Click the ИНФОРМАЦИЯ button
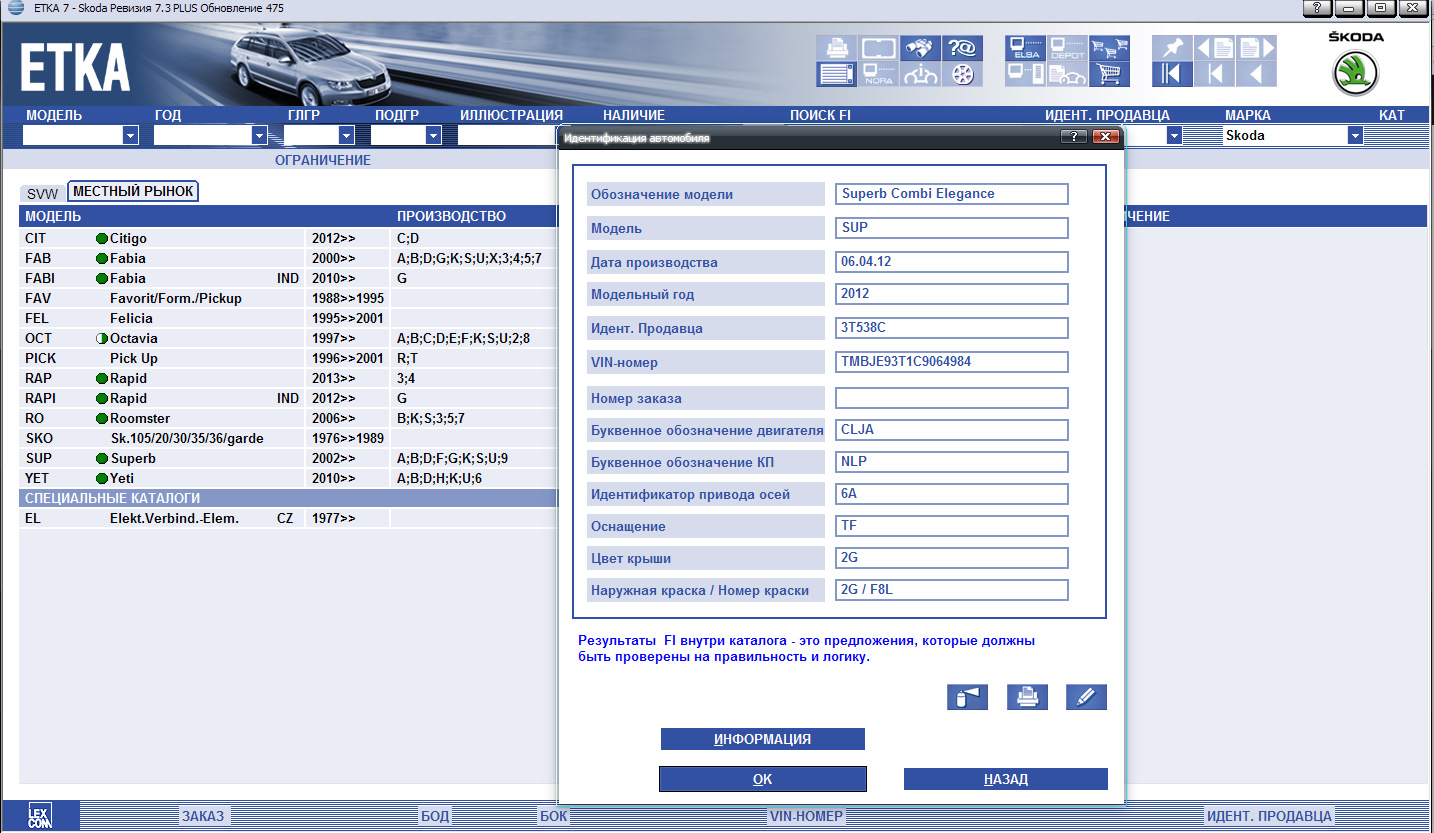The image size is (1434, 833). tap(762, 739)
